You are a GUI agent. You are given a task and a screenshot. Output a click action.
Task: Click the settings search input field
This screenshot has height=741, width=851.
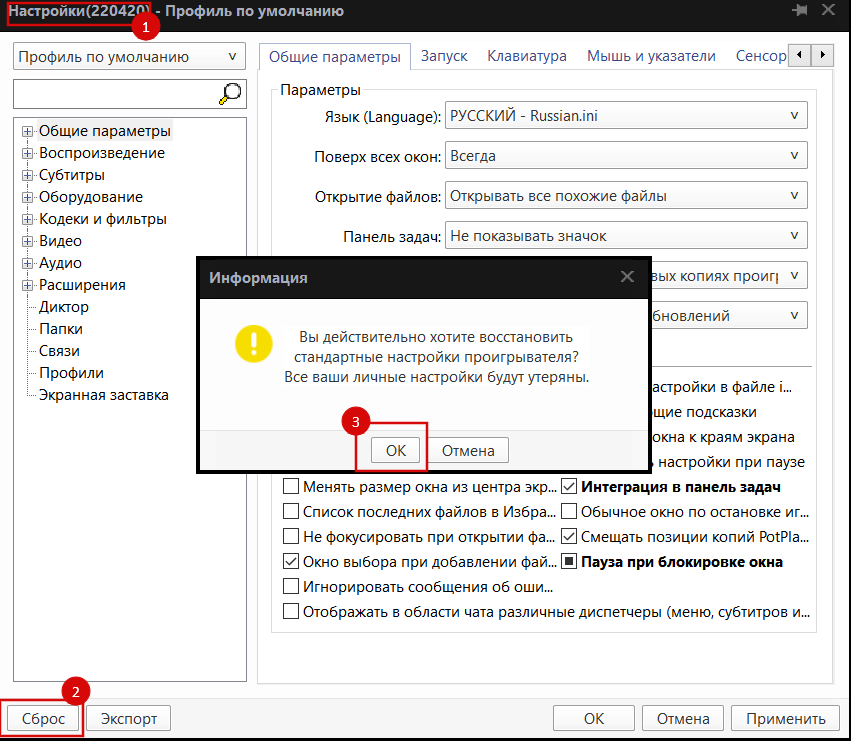tap(115, 94)
